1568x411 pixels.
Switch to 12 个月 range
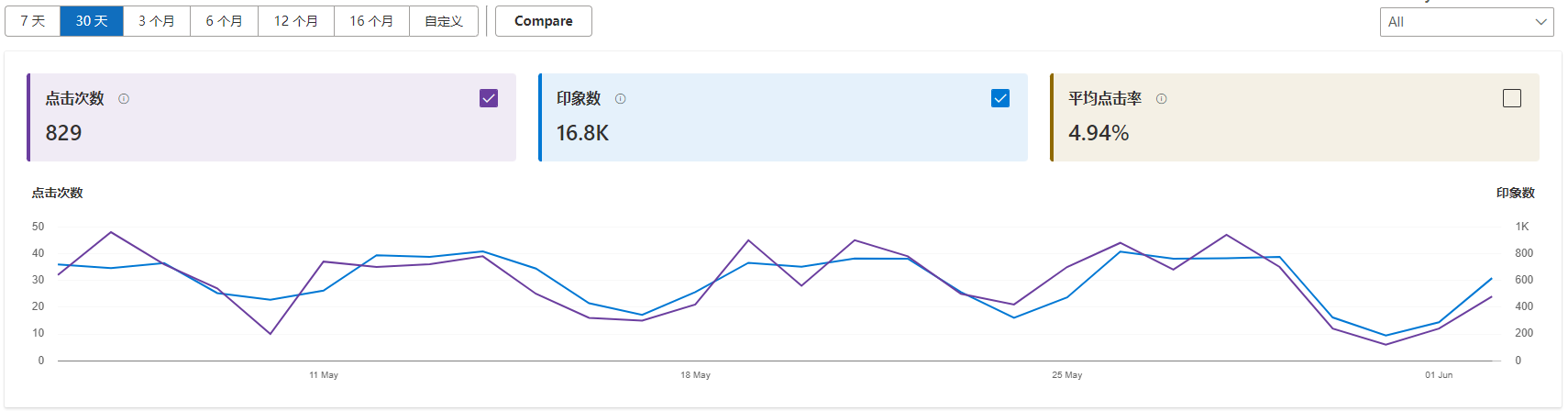[296, 21]
